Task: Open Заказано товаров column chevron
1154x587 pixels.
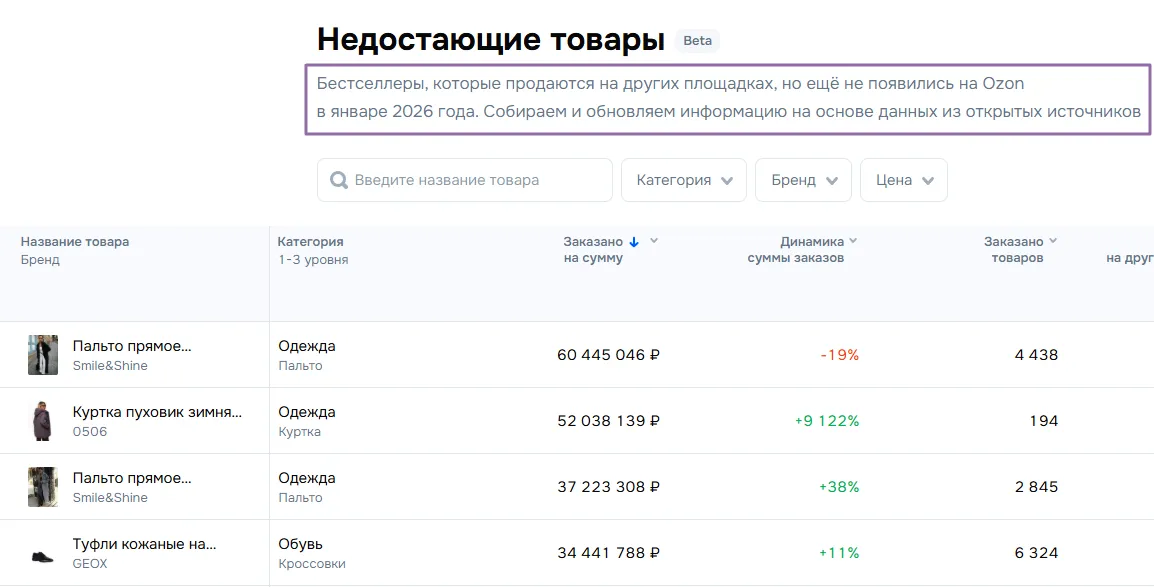Action: 1053,241
